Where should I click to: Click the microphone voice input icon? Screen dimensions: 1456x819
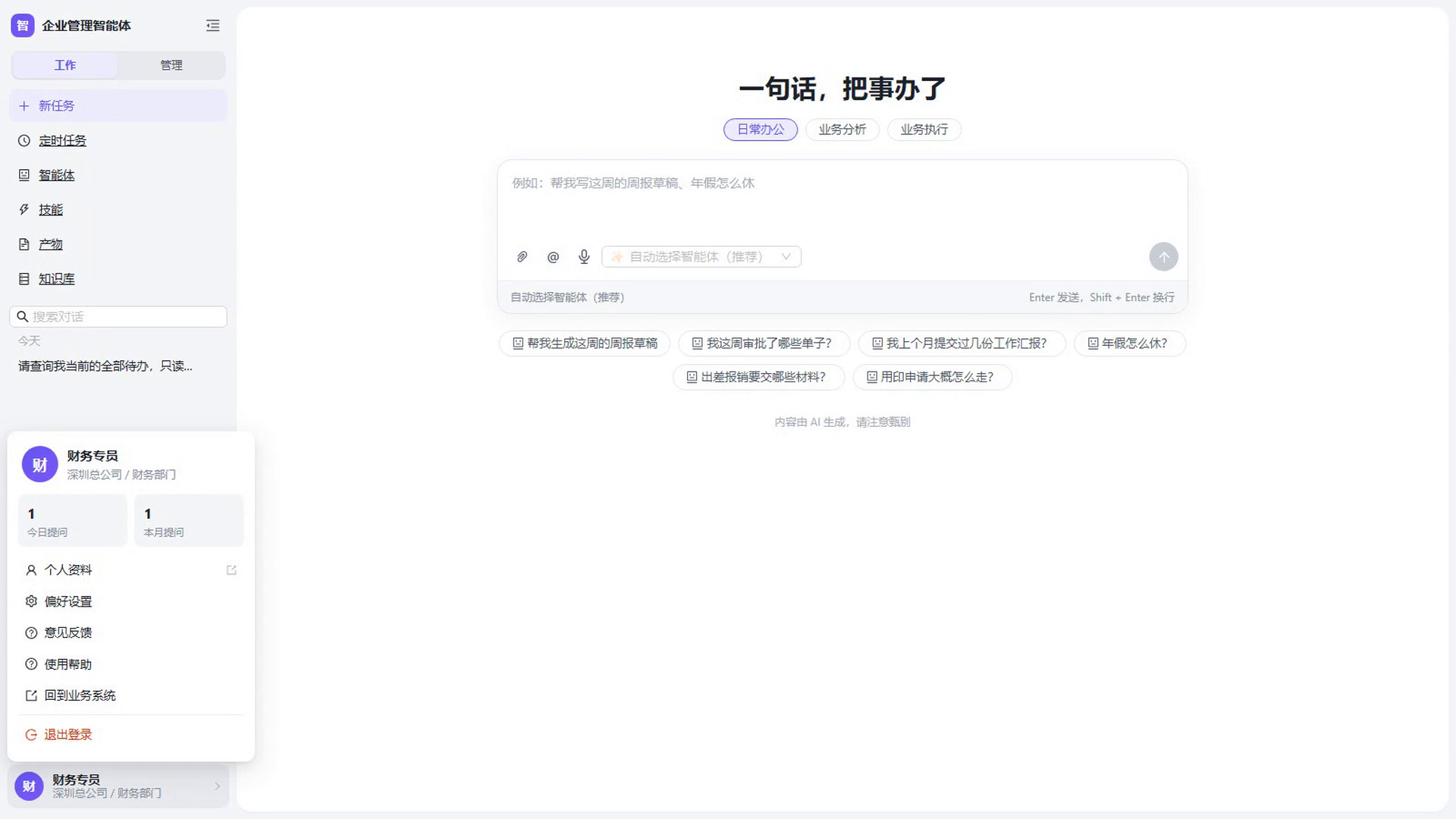click(584, 257)
